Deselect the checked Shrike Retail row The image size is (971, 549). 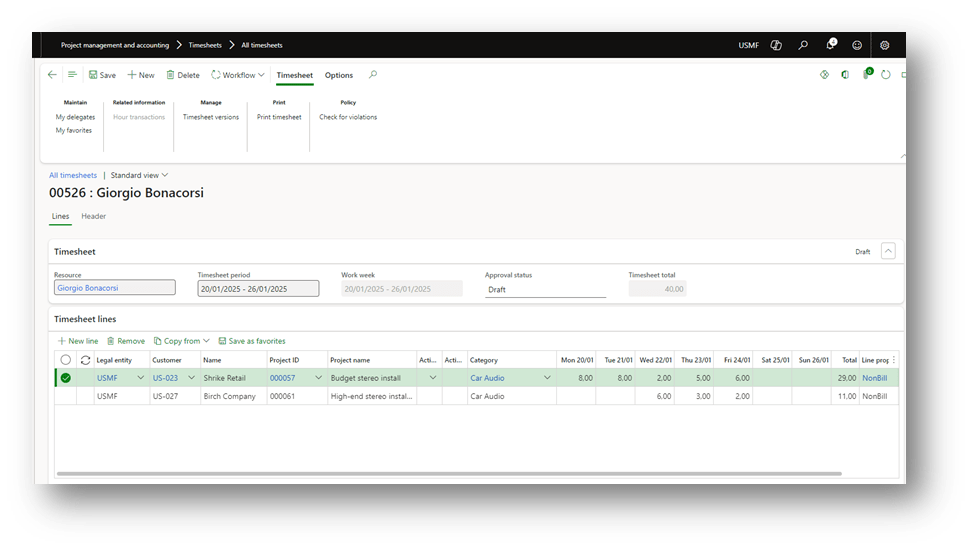click(x=66, y=378)
